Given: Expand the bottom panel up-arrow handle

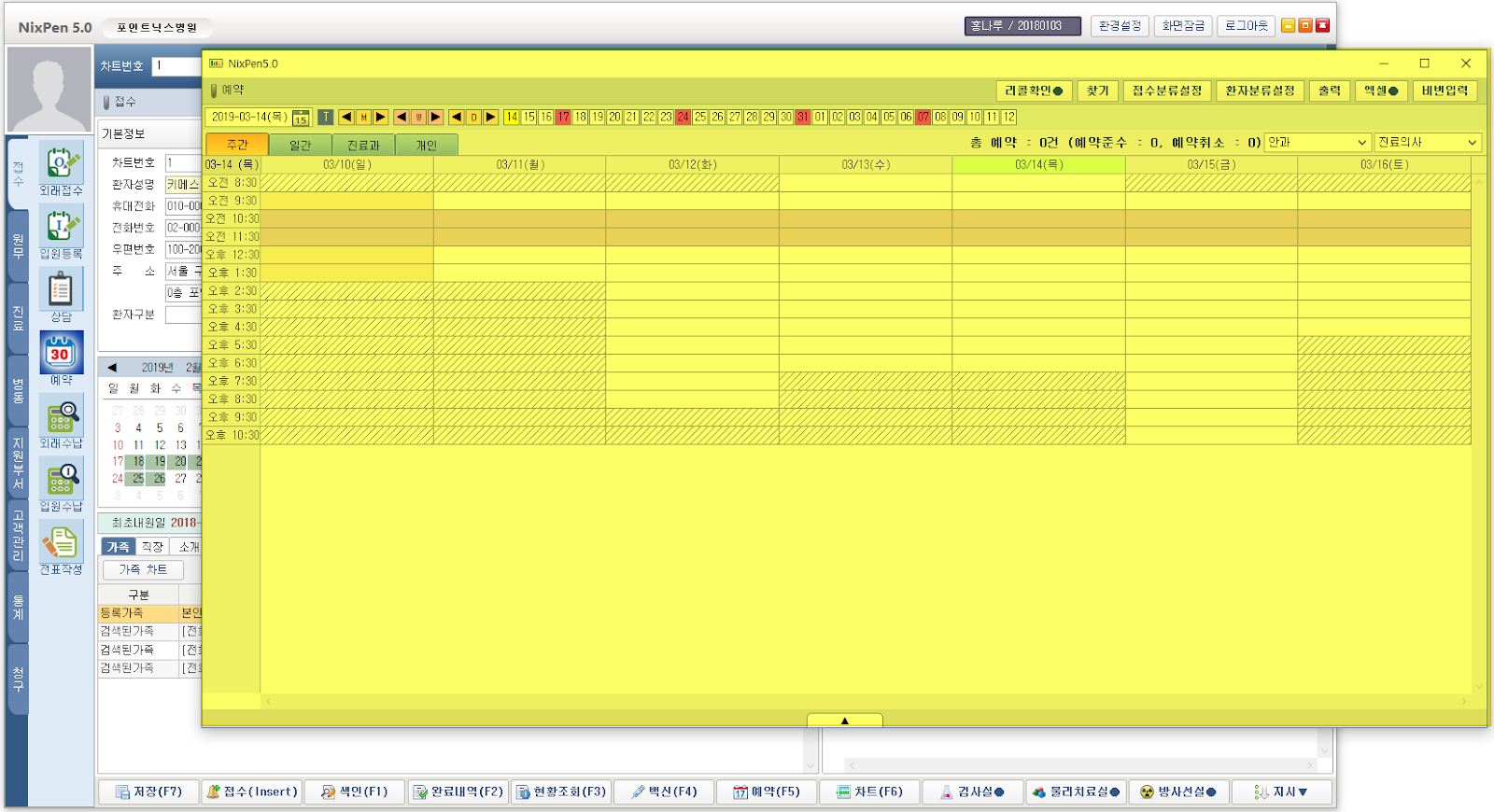Looking at the screenshot, I should (844, 721).
